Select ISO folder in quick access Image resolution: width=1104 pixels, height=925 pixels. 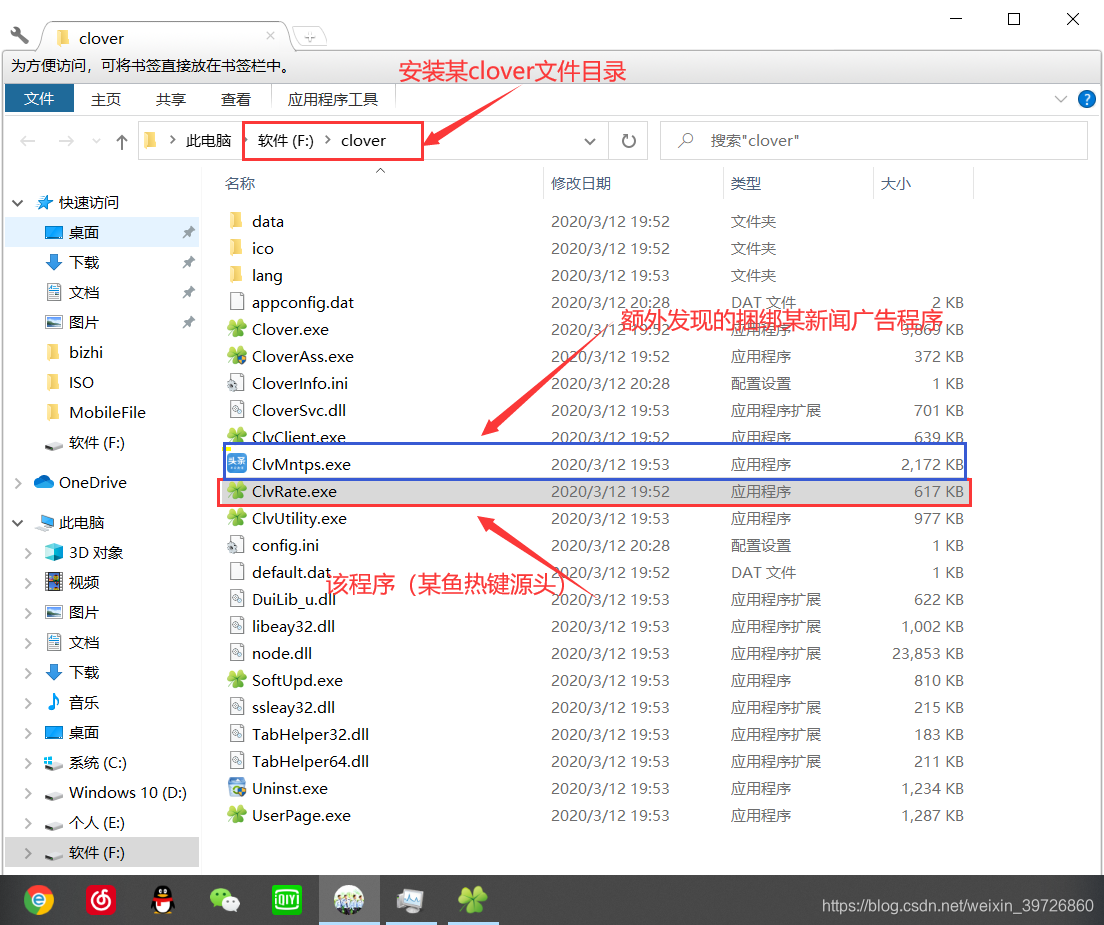(81, 382)
